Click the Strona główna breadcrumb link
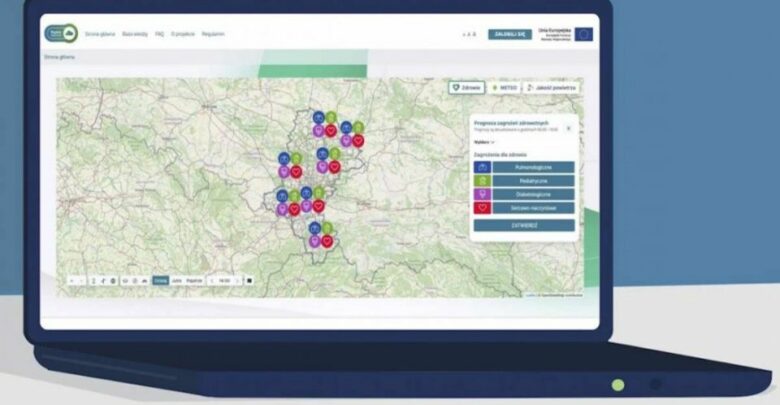This screenshot has height=405, width=780. pyautogui.click(x=60, y=57)
